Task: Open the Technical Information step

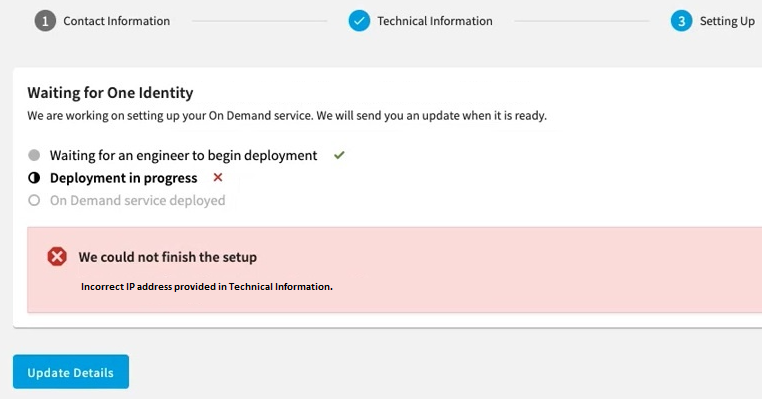Action: pyautogui.click(x=435, y=21)
